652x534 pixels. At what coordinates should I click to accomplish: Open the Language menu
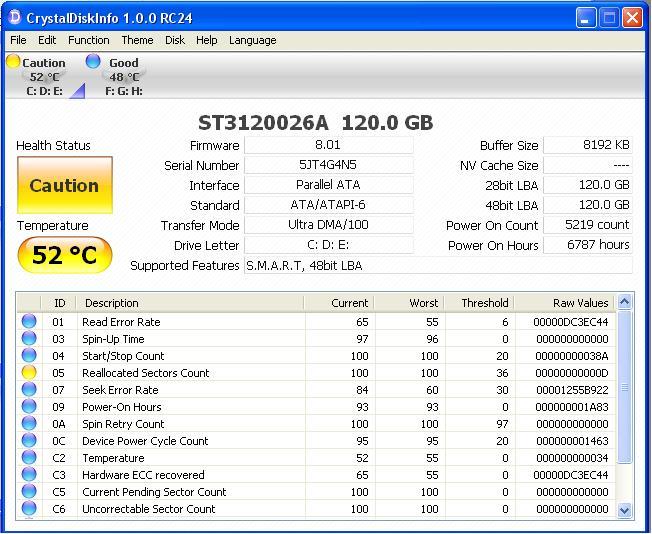pyautogui.click(x=252, y=40)
